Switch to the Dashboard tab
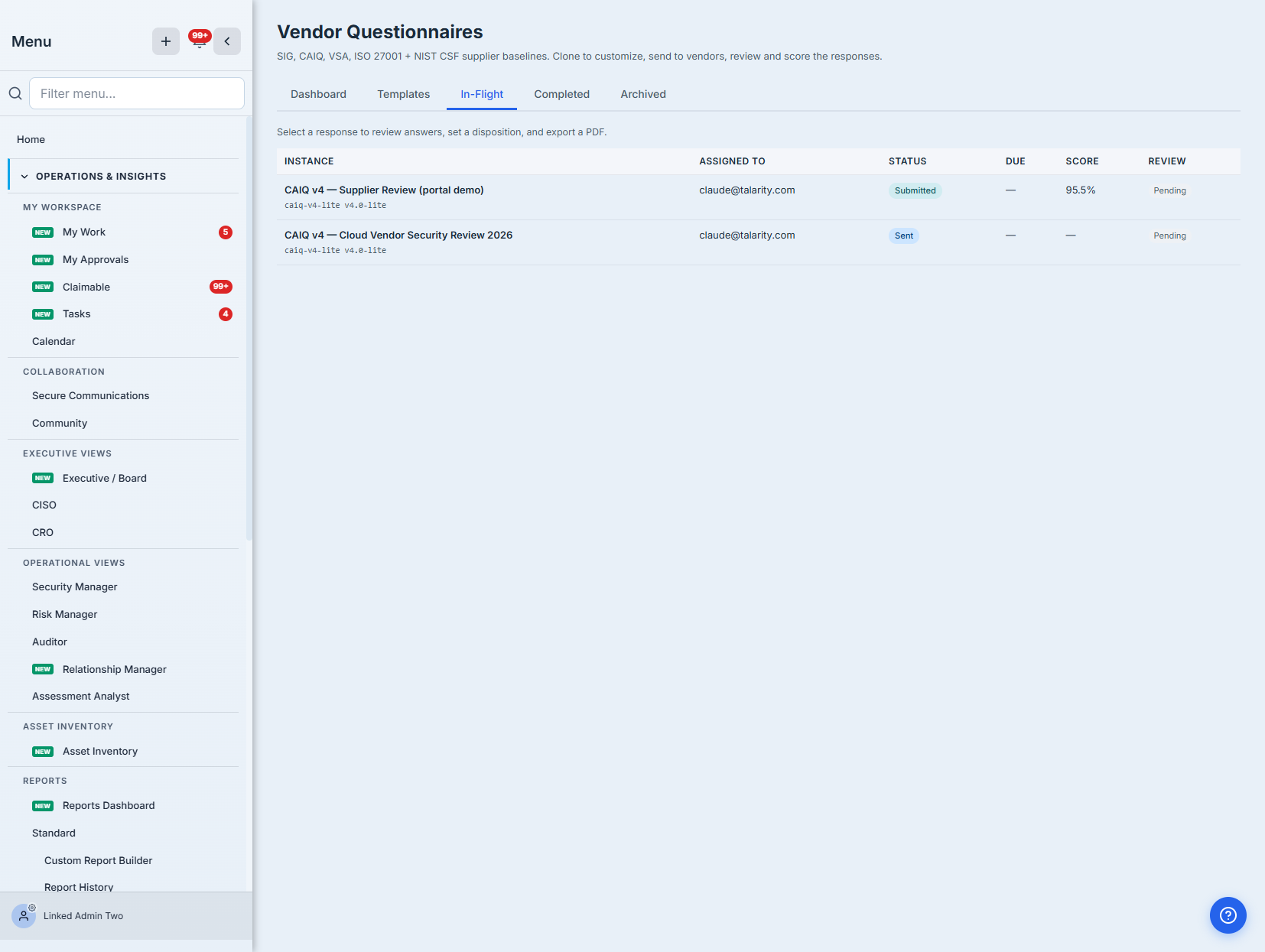 (x=318, y=94)
